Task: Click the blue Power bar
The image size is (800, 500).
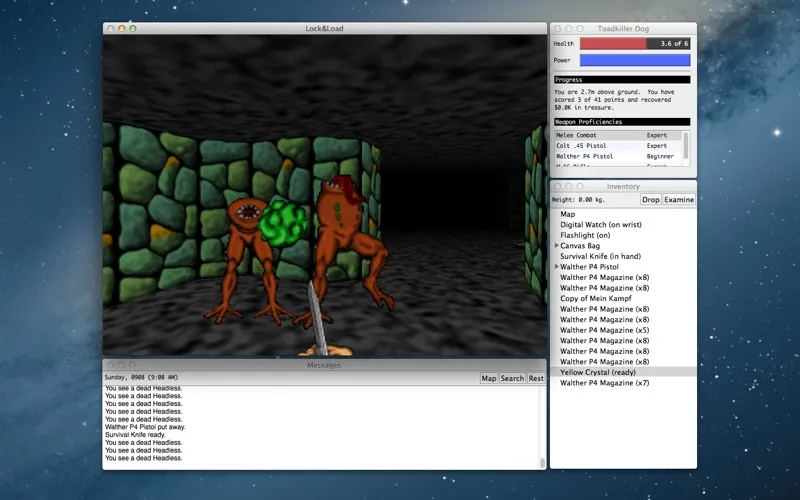Action: pyautogui.click(x=634, y=60)
